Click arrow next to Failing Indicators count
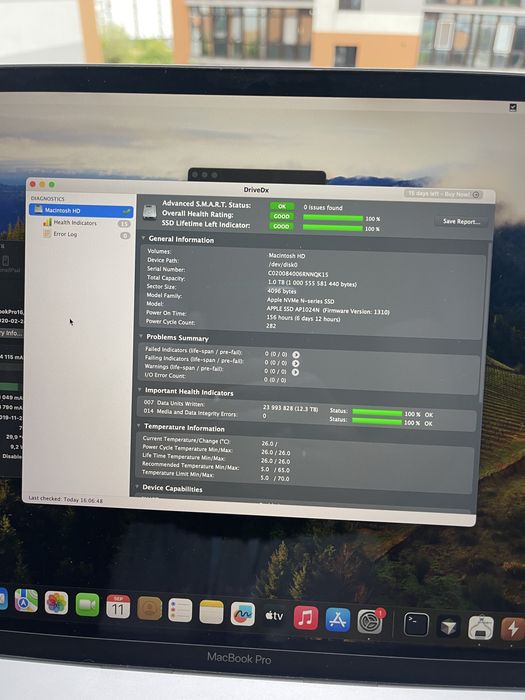The image size is (525, 700). tap(296, 363)
